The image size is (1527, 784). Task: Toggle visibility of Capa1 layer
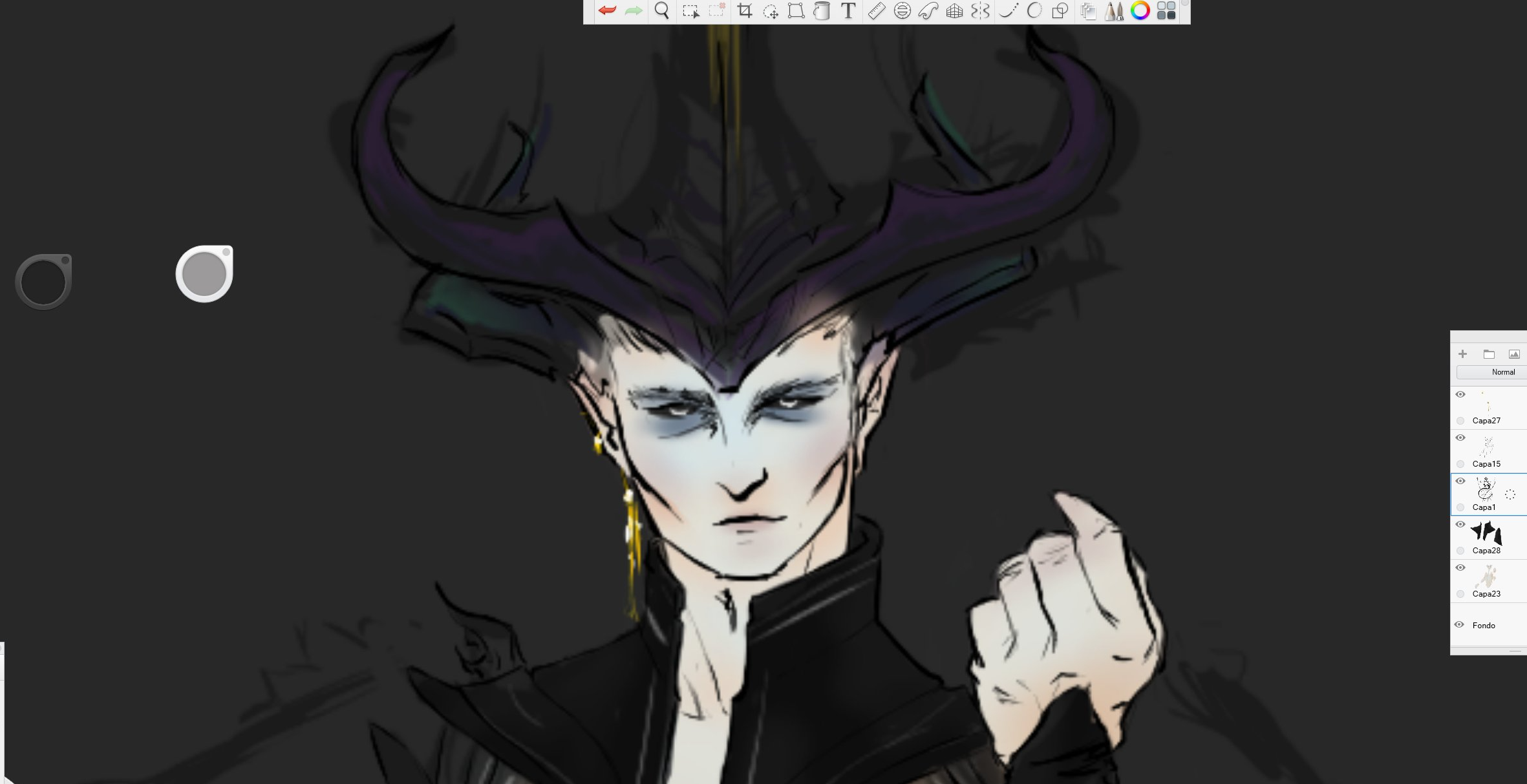[1460, 481]
